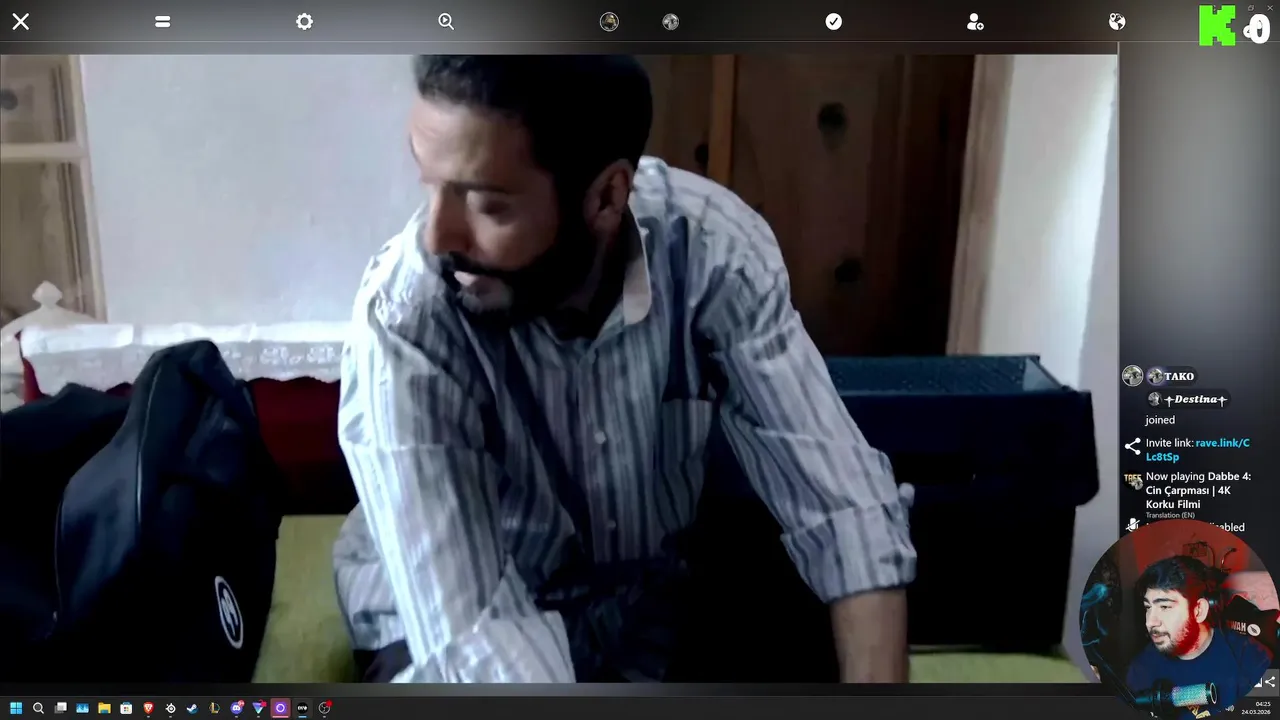Image resolution: width=1280 pixels, height=720 pixels.
Task: Click the white checkmark circle icon
Action: coord(834,21)
